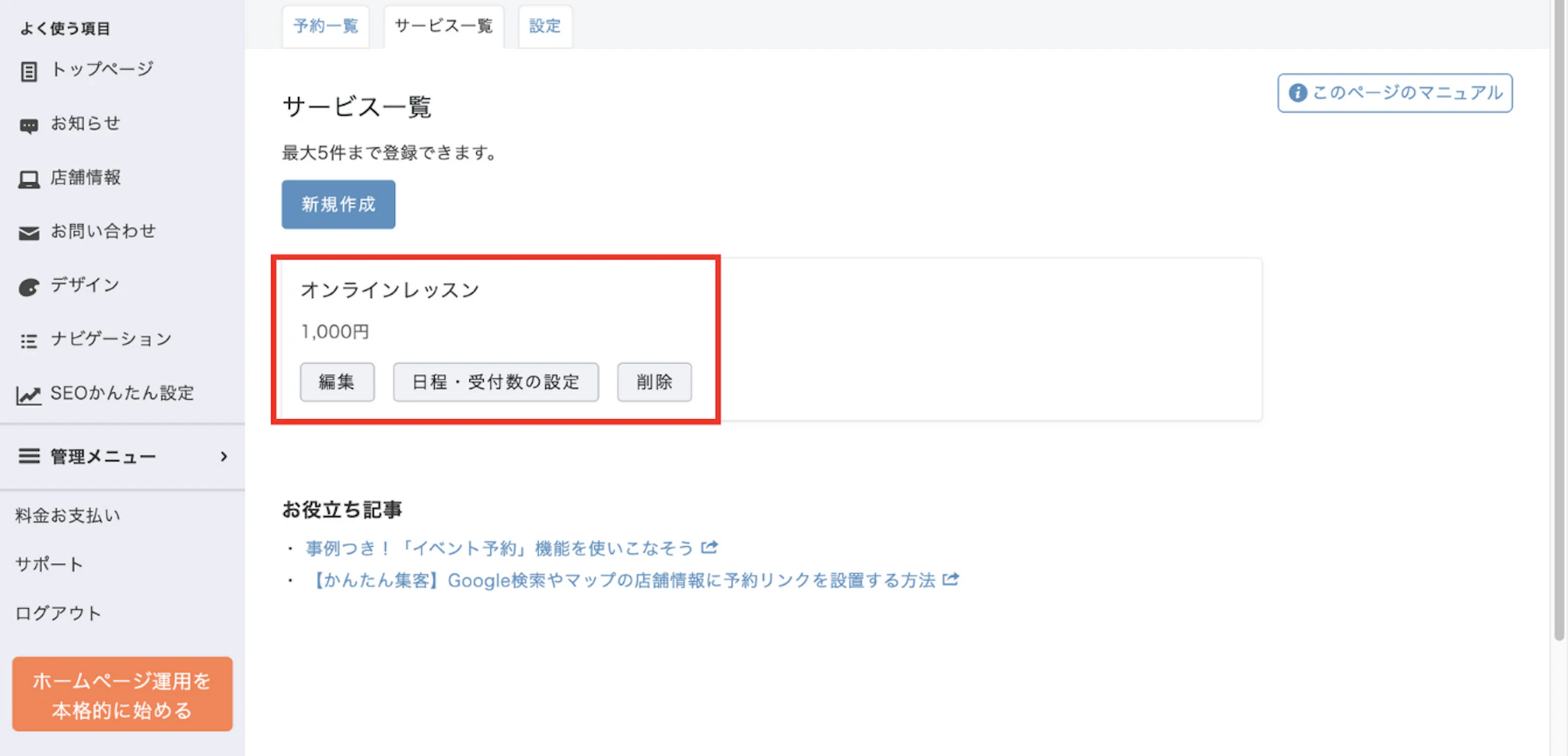Image resolution: width=1568 pixels, height=756 pixels.
Task: Click the 店舗情報 laptop icon
Action: [x=29, y=179]
